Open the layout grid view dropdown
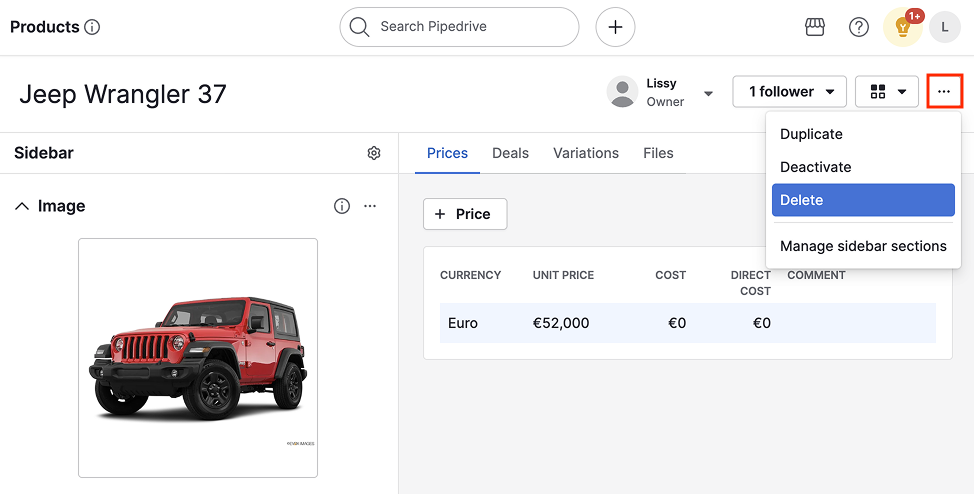The image size is (974, 494). 887,92
